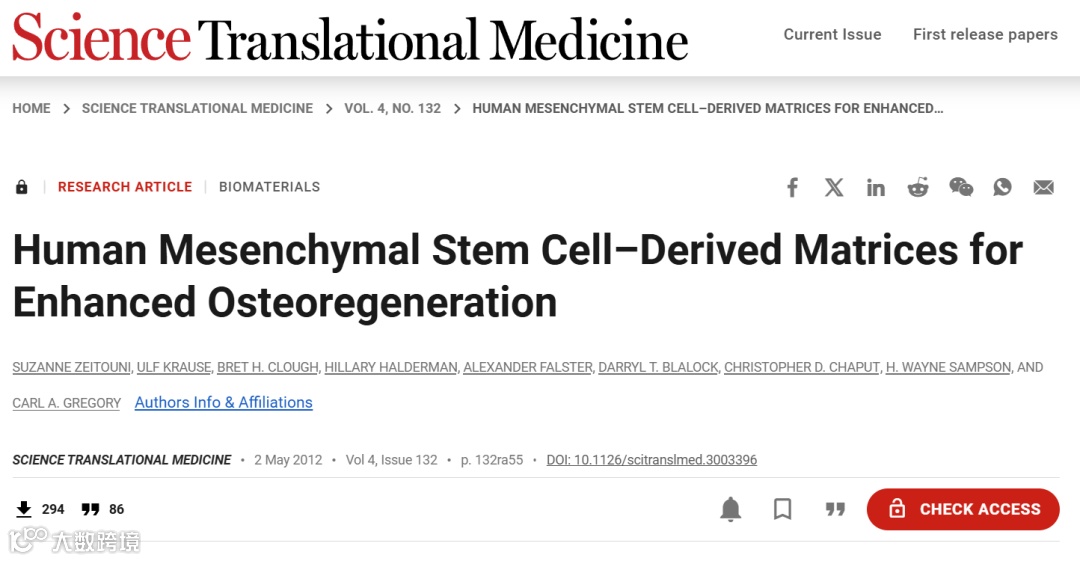
Task: Share article via WhatsApp
Action: point(1002,187)
